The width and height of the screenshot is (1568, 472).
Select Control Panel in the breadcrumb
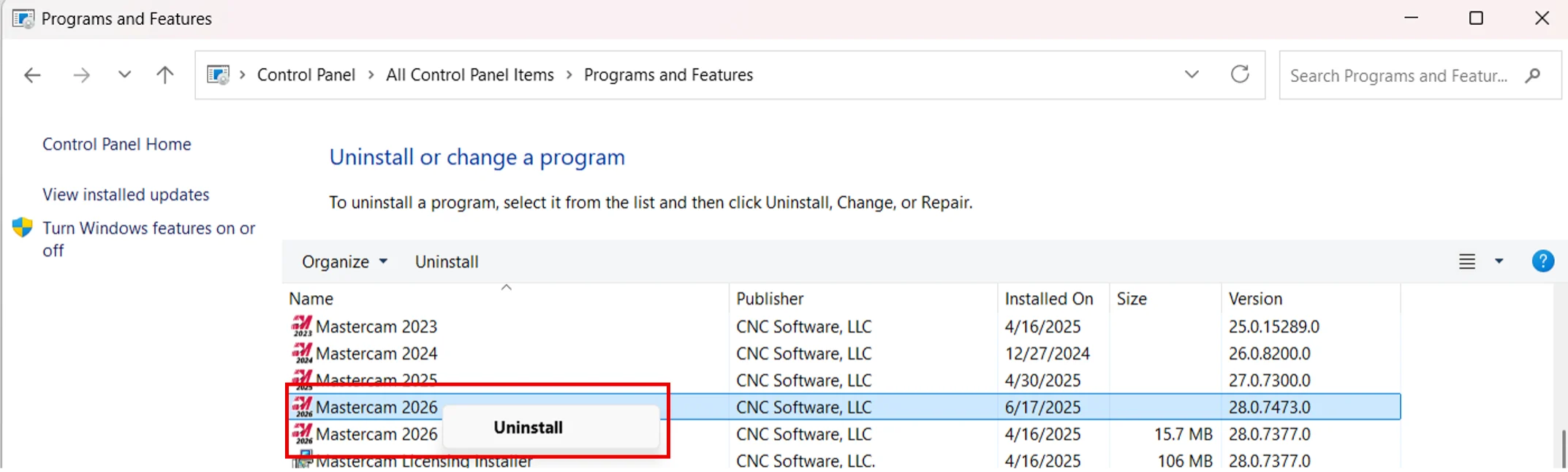point(306,75)
